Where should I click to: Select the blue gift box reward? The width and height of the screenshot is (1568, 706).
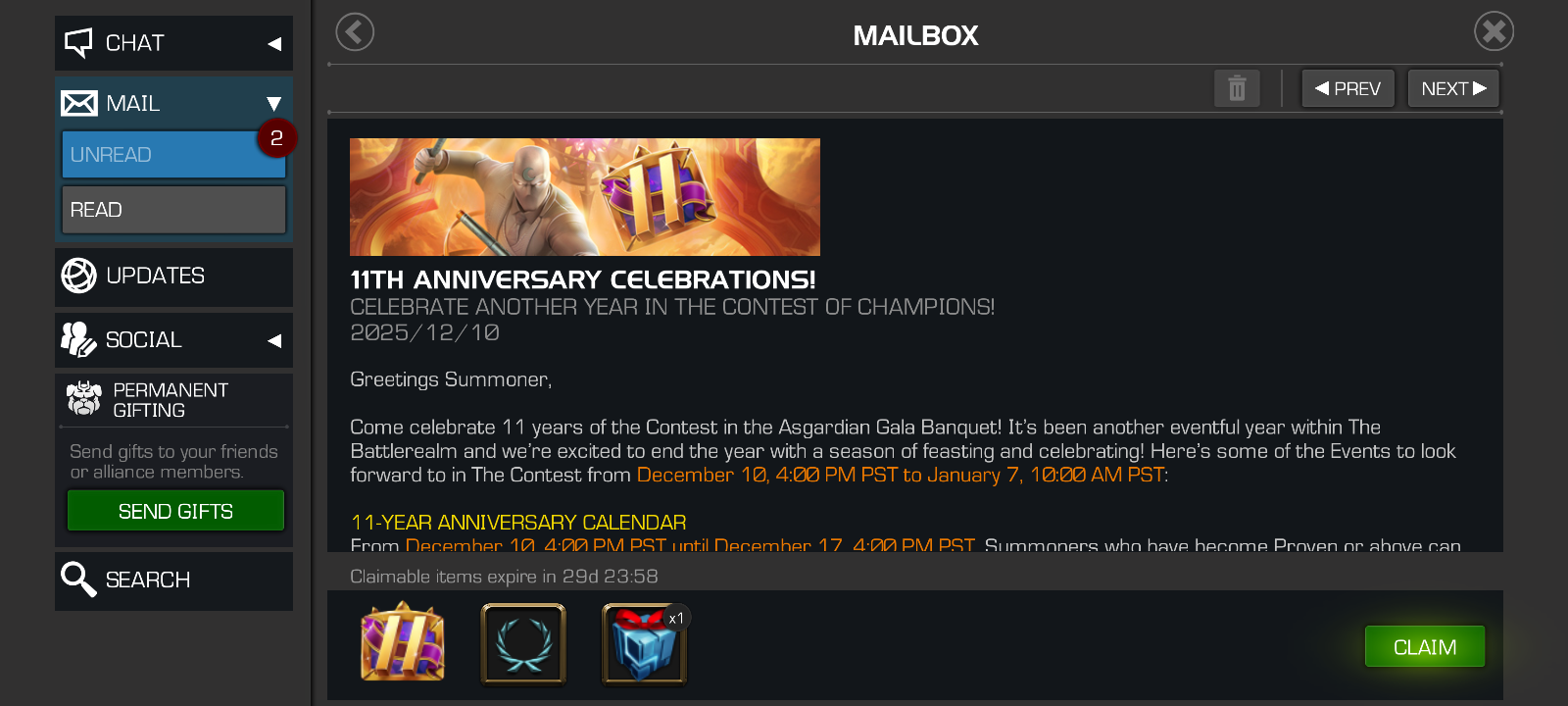[x=644, y=643]
